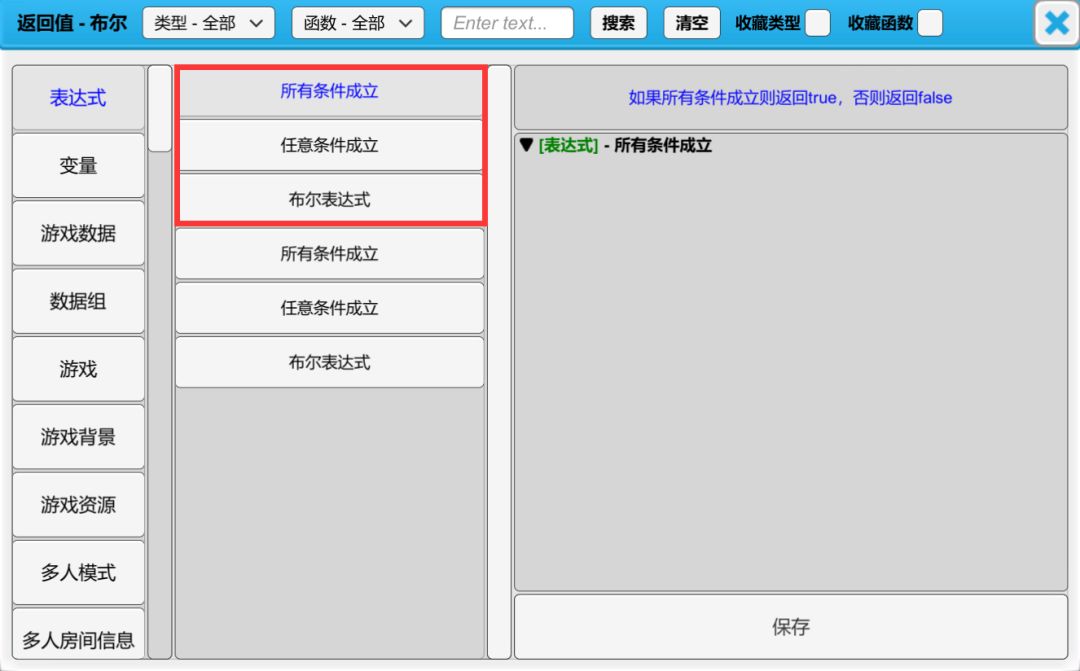Image resolution: width=1080 pixels, height=671 pixels.
Task: Open the 游戏资源 category
Action: [x=78, y=505]
